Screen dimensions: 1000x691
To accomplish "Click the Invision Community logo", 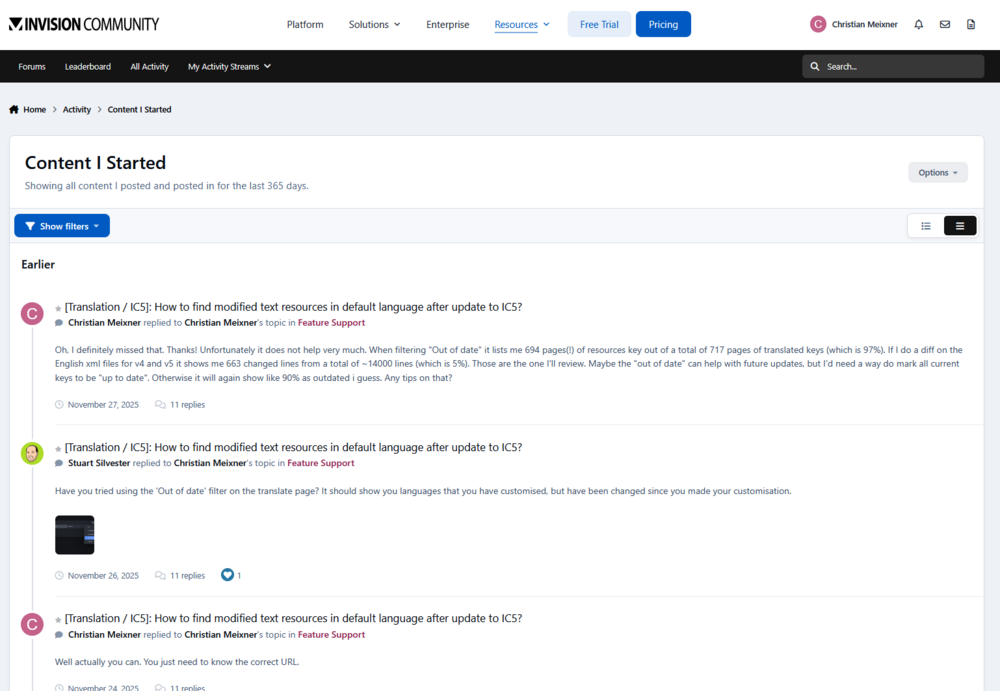I will (84, 24).
